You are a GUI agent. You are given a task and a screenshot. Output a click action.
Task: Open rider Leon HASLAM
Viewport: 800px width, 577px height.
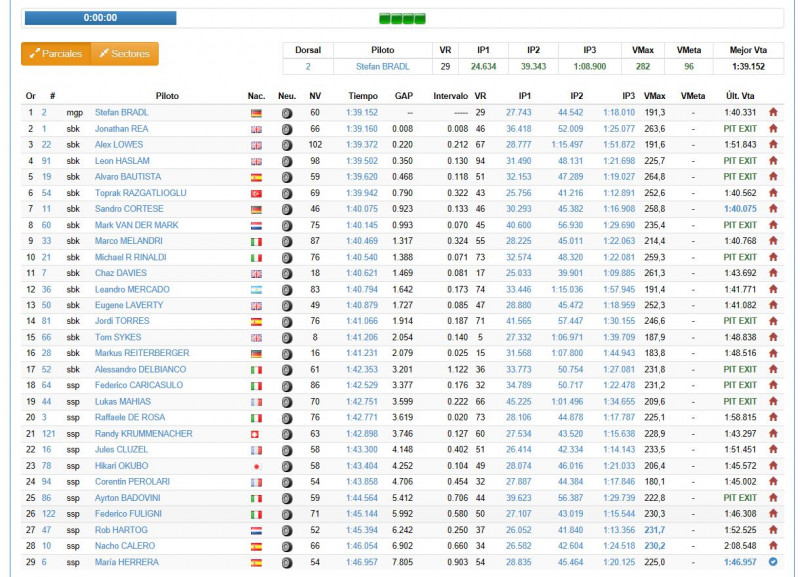pyautogui.click(x=122, y=161)
